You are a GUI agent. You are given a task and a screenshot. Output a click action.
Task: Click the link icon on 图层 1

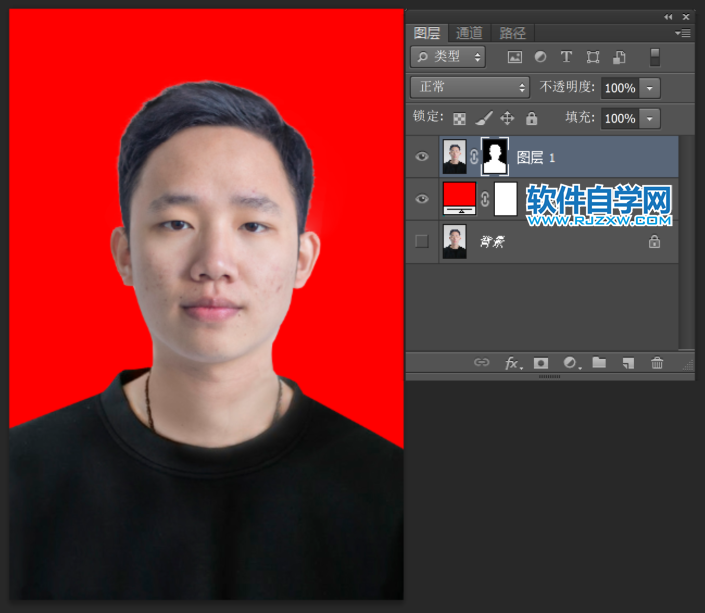[474, 157]
